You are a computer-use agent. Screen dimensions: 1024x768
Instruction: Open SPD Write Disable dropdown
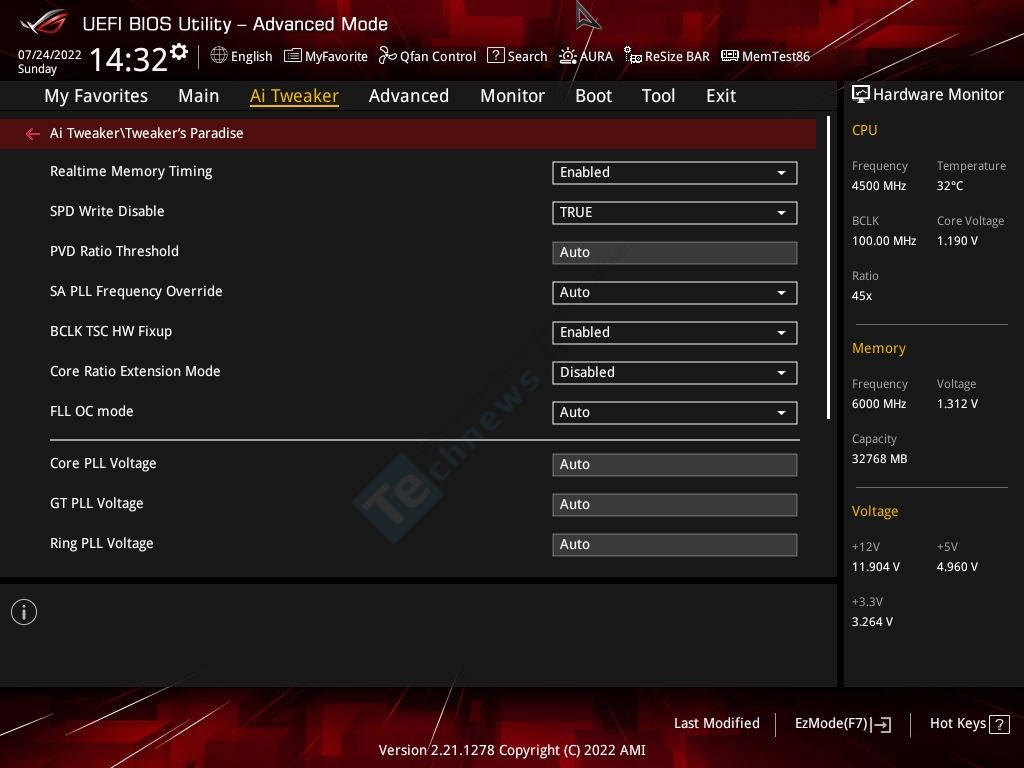tap(675, 212)
